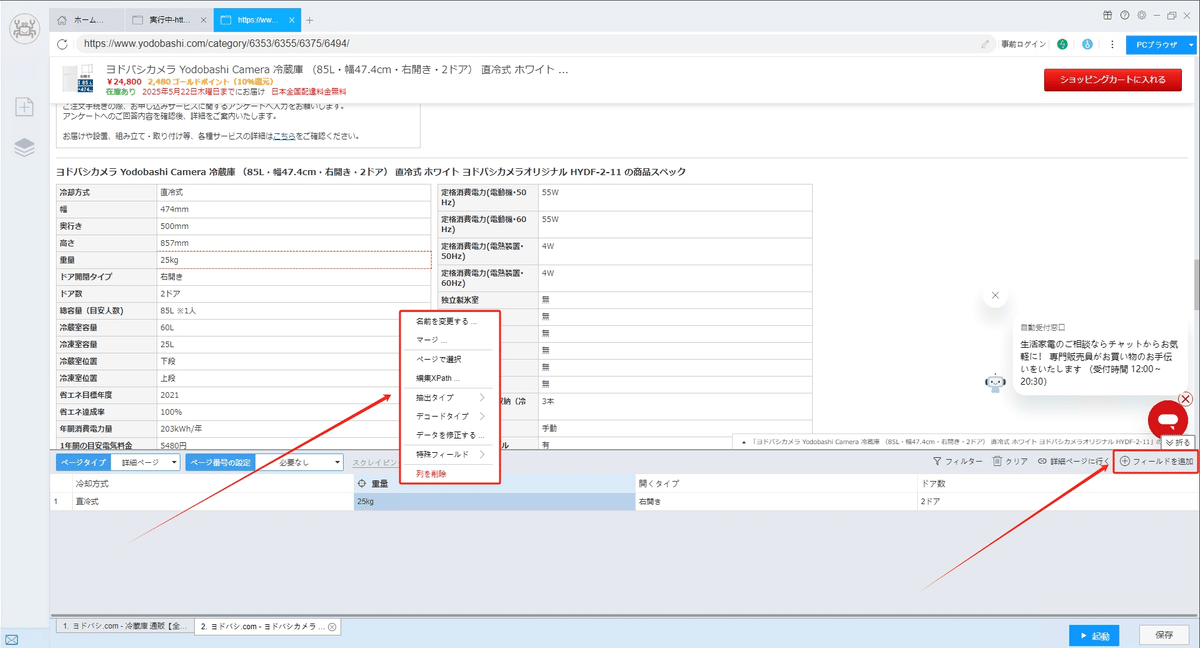Select bottom tab 1. ヨドバシ.com 冷蔵庫 通販
The width and height of the screenshot is (1200, 648).
(x=124, y=627)
